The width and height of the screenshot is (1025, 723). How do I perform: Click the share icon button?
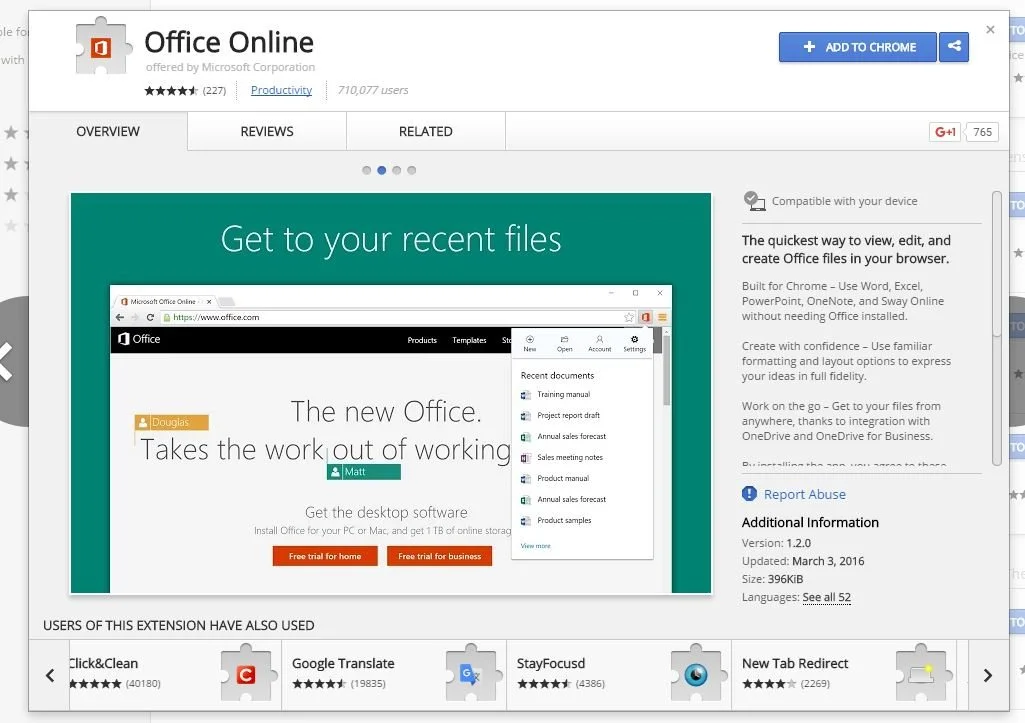tap(954, 46)
